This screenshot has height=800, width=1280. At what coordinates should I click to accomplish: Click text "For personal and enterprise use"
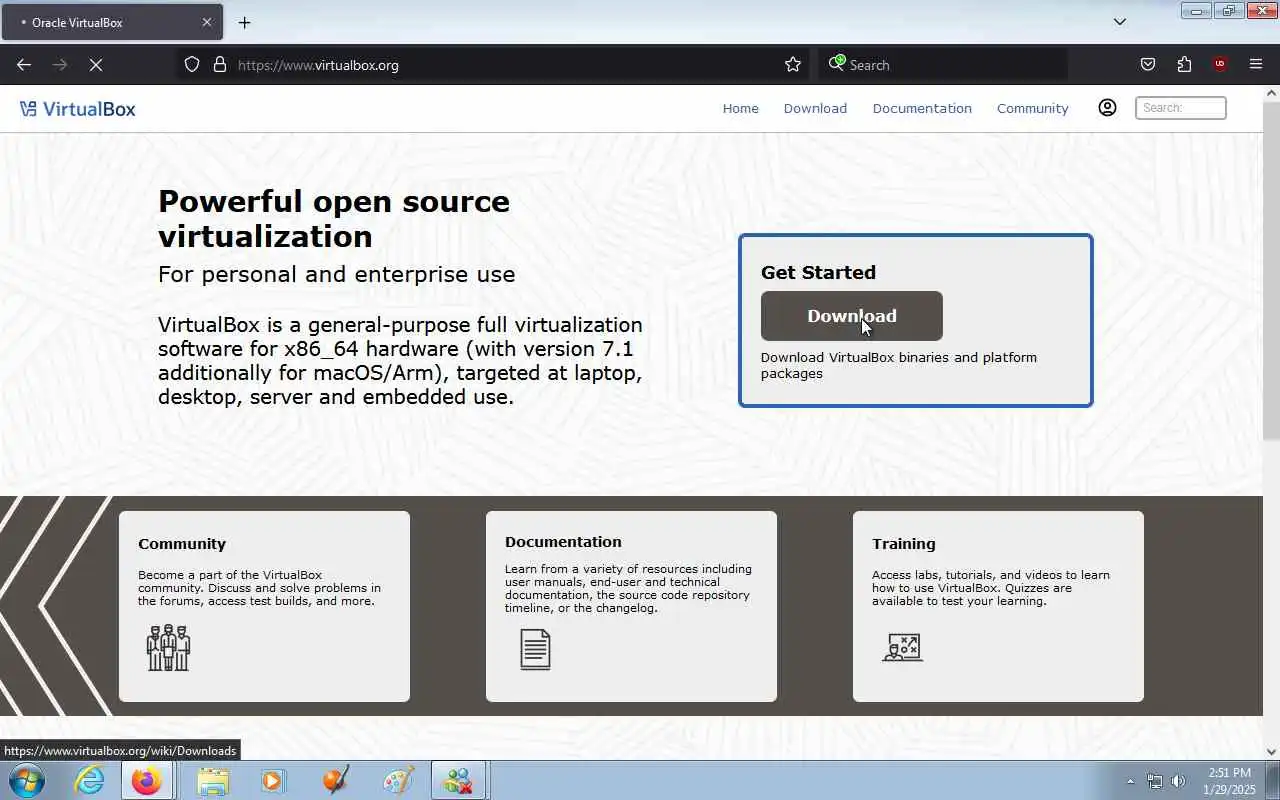click(337, 274)
